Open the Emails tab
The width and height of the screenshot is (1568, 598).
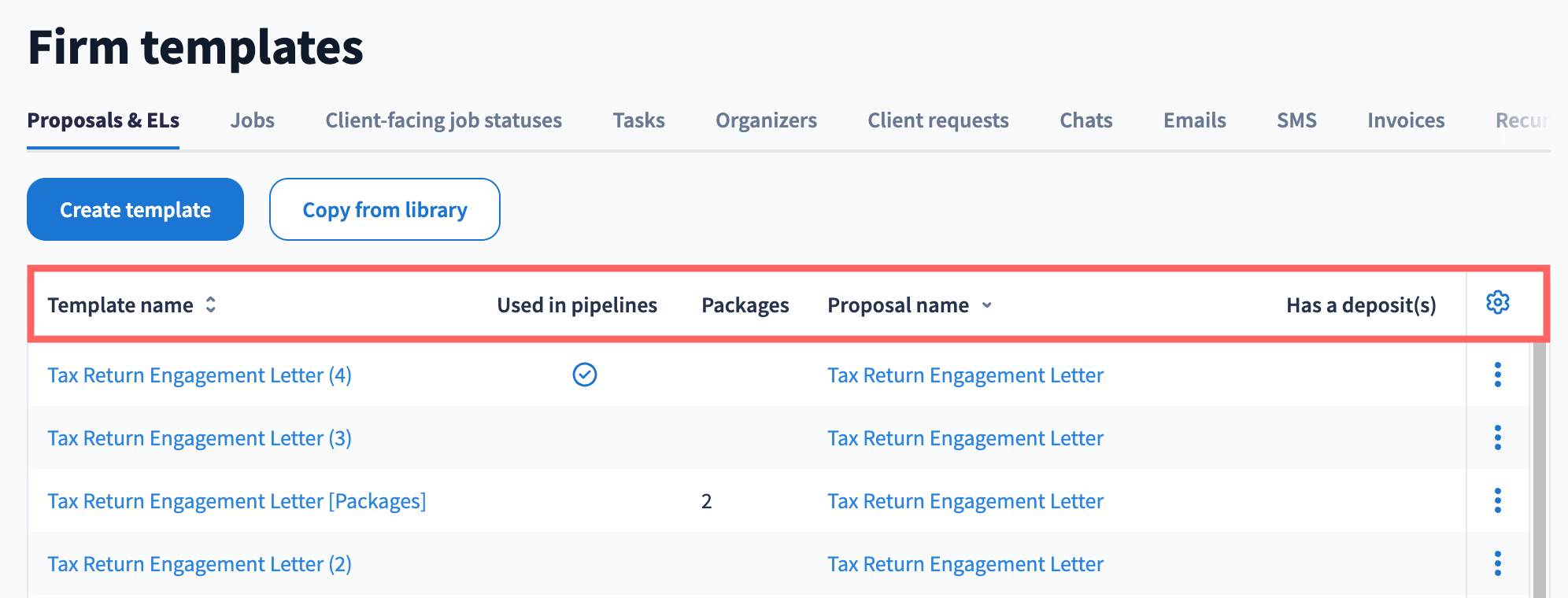(1195, 120)
